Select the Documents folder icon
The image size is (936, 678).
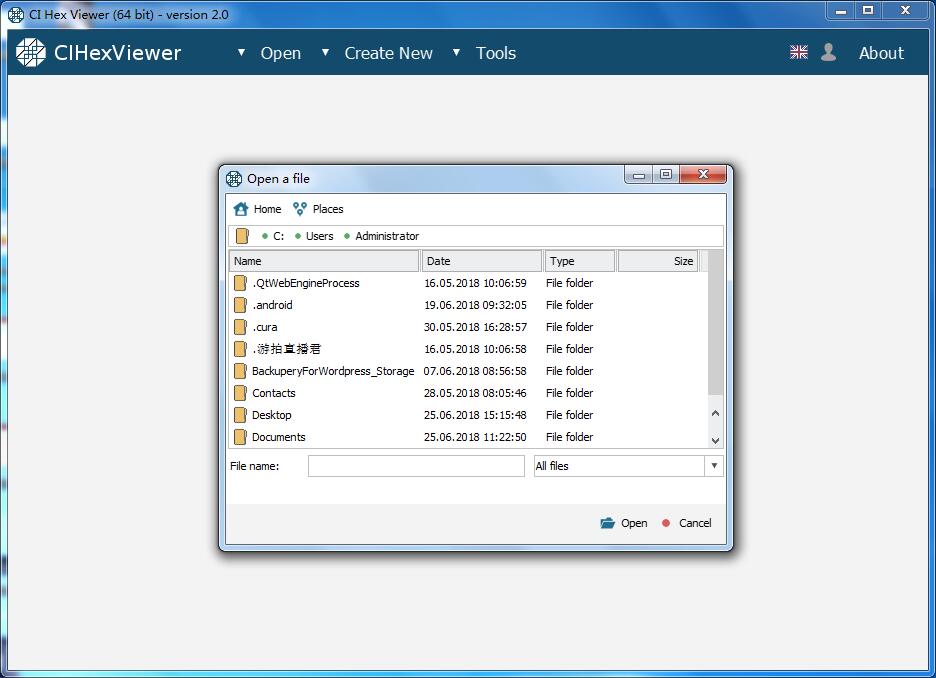[240, 437]
